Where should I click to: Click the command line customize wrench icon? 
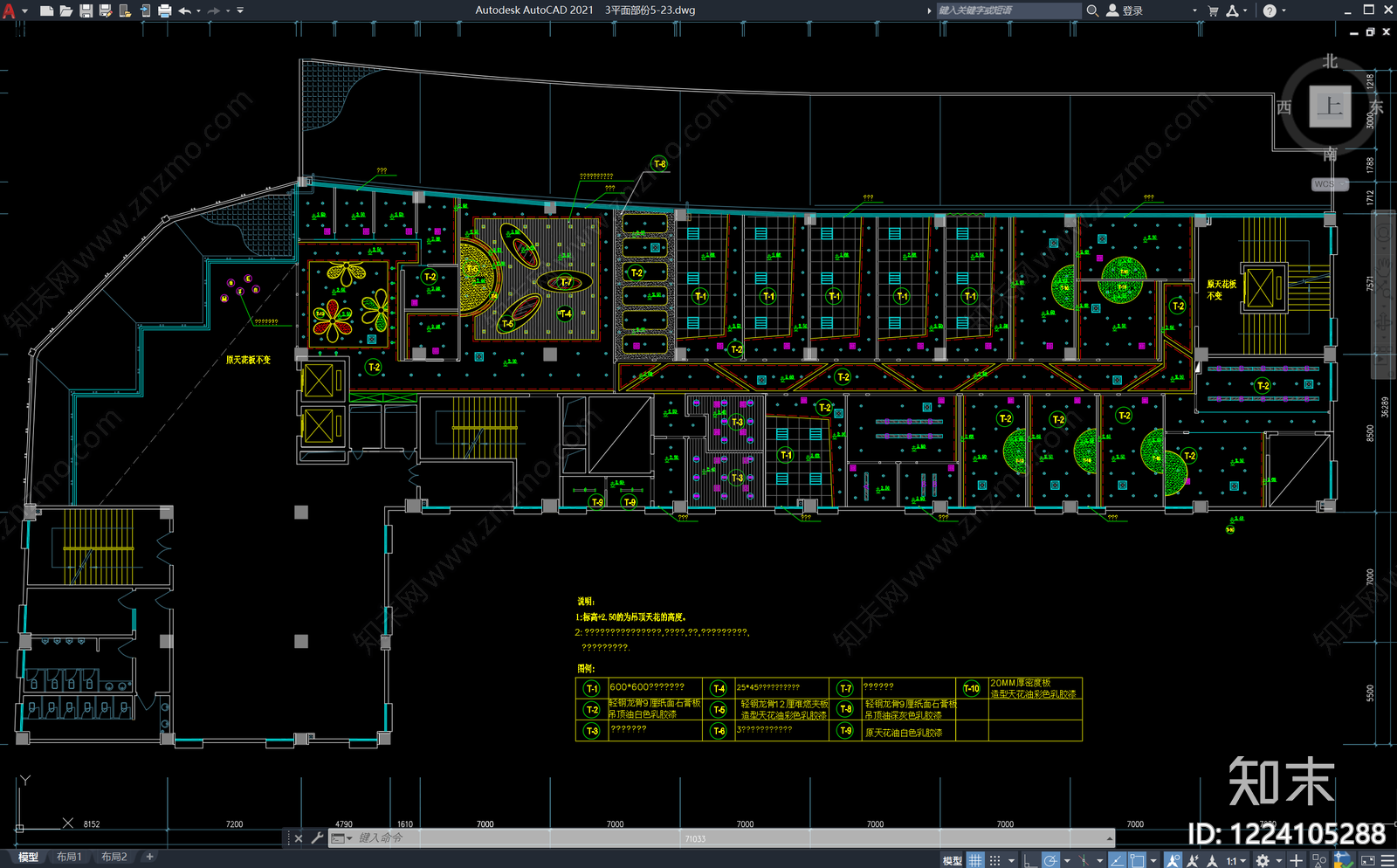pos(317,838)
